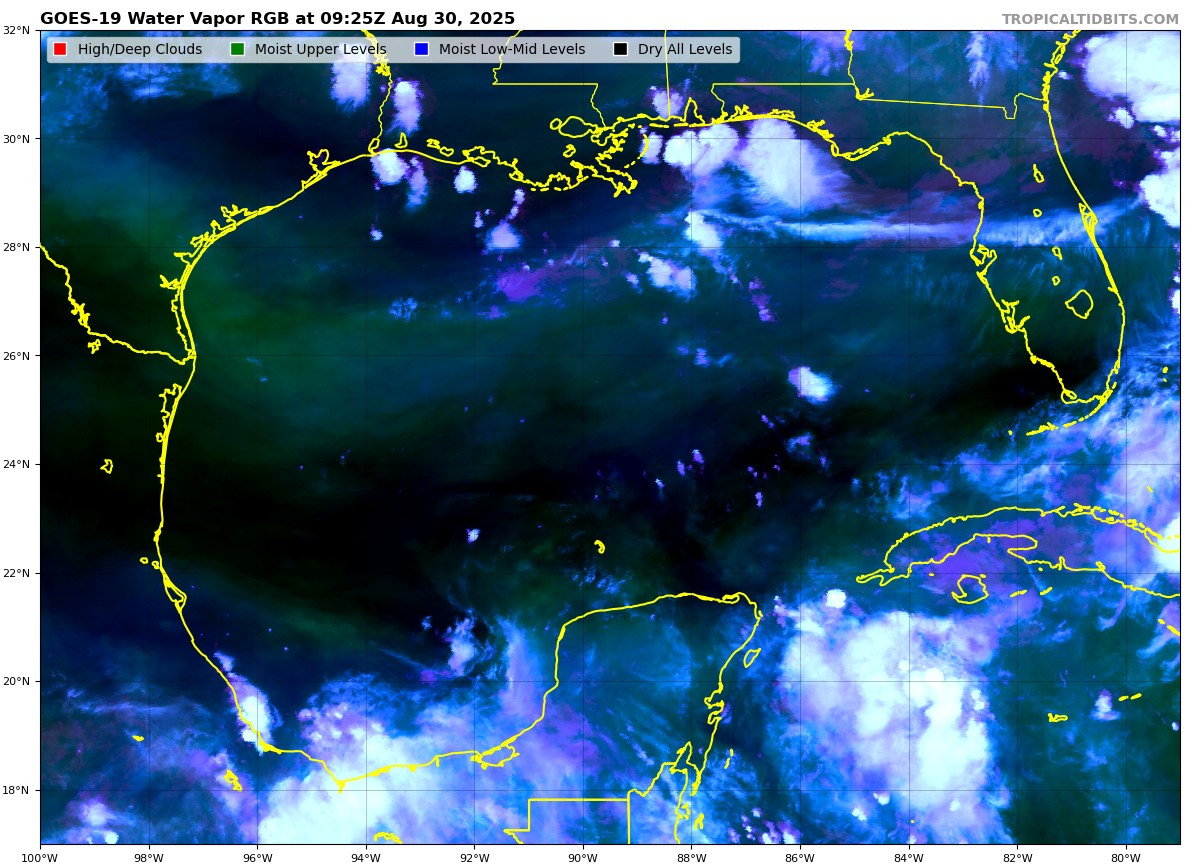Click the 82°W longitude label
The width and height of the screenshot is (1200, 867).
[1017, 857]
